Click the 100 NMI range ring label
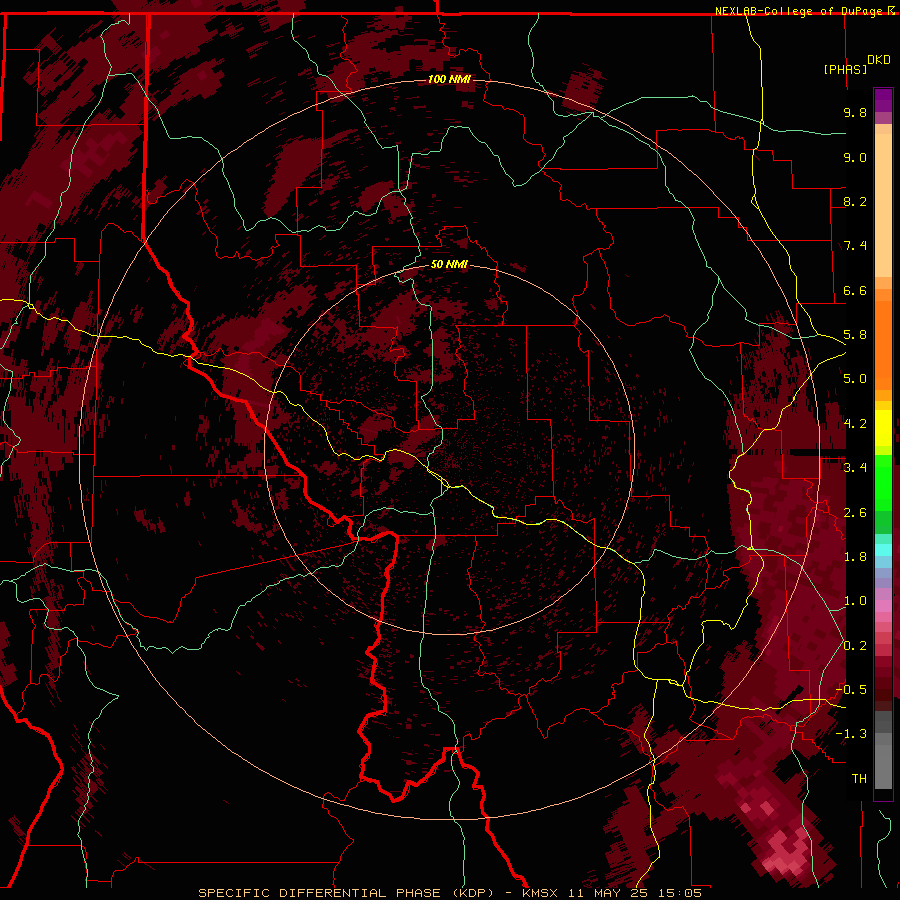The image size is (900, 900). pyautogui.click(x=449, y=79)
